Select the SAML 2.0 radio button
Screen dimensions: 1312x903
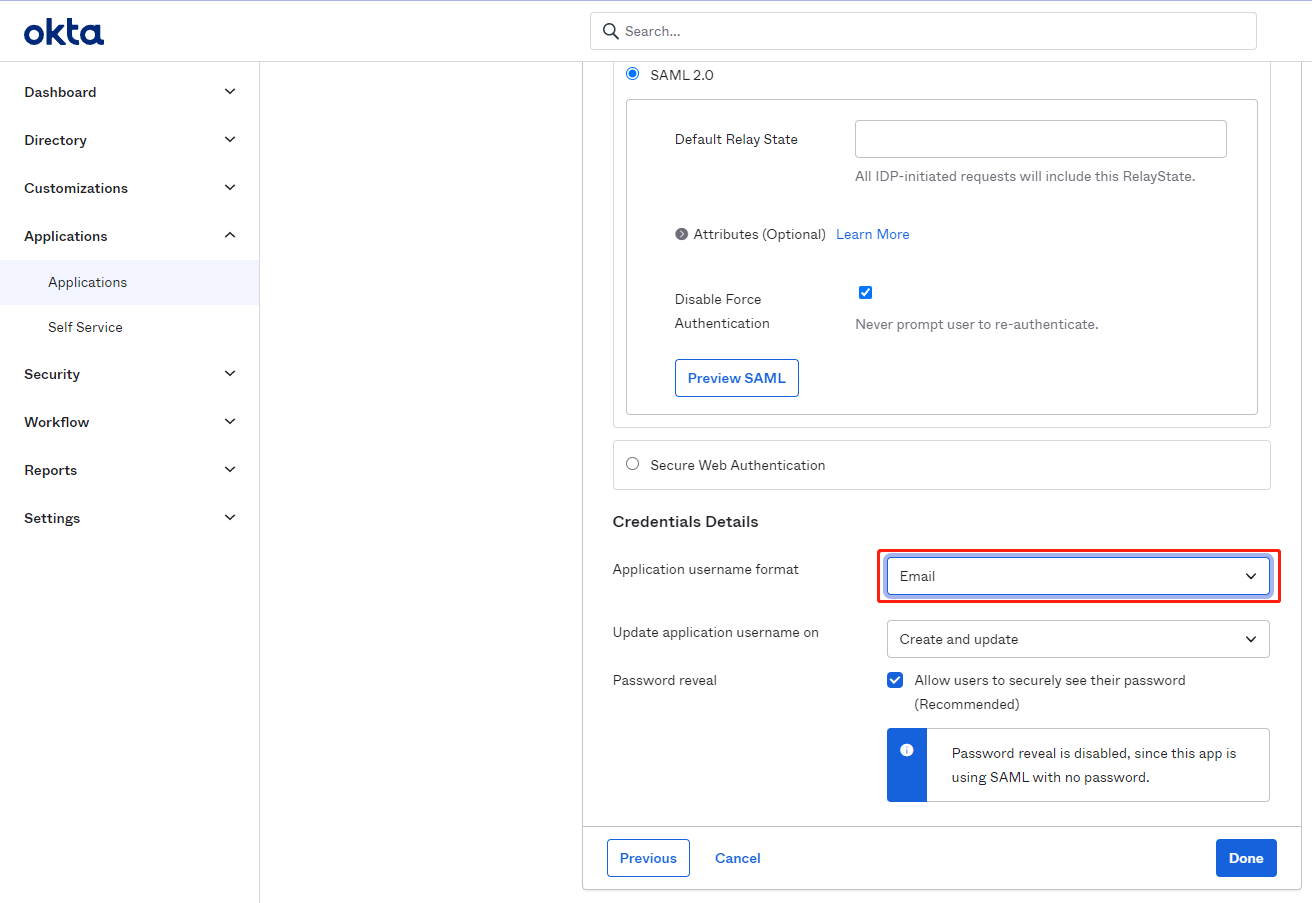point(632,74)
